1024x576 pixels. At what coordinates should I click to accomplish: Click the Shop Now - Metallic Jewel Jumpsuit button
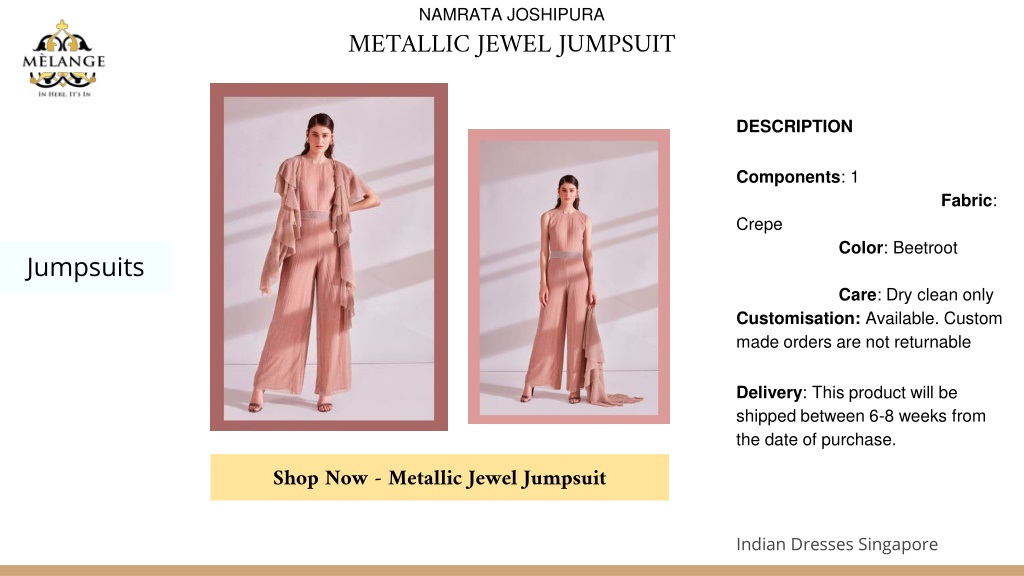tap(440, 477)
